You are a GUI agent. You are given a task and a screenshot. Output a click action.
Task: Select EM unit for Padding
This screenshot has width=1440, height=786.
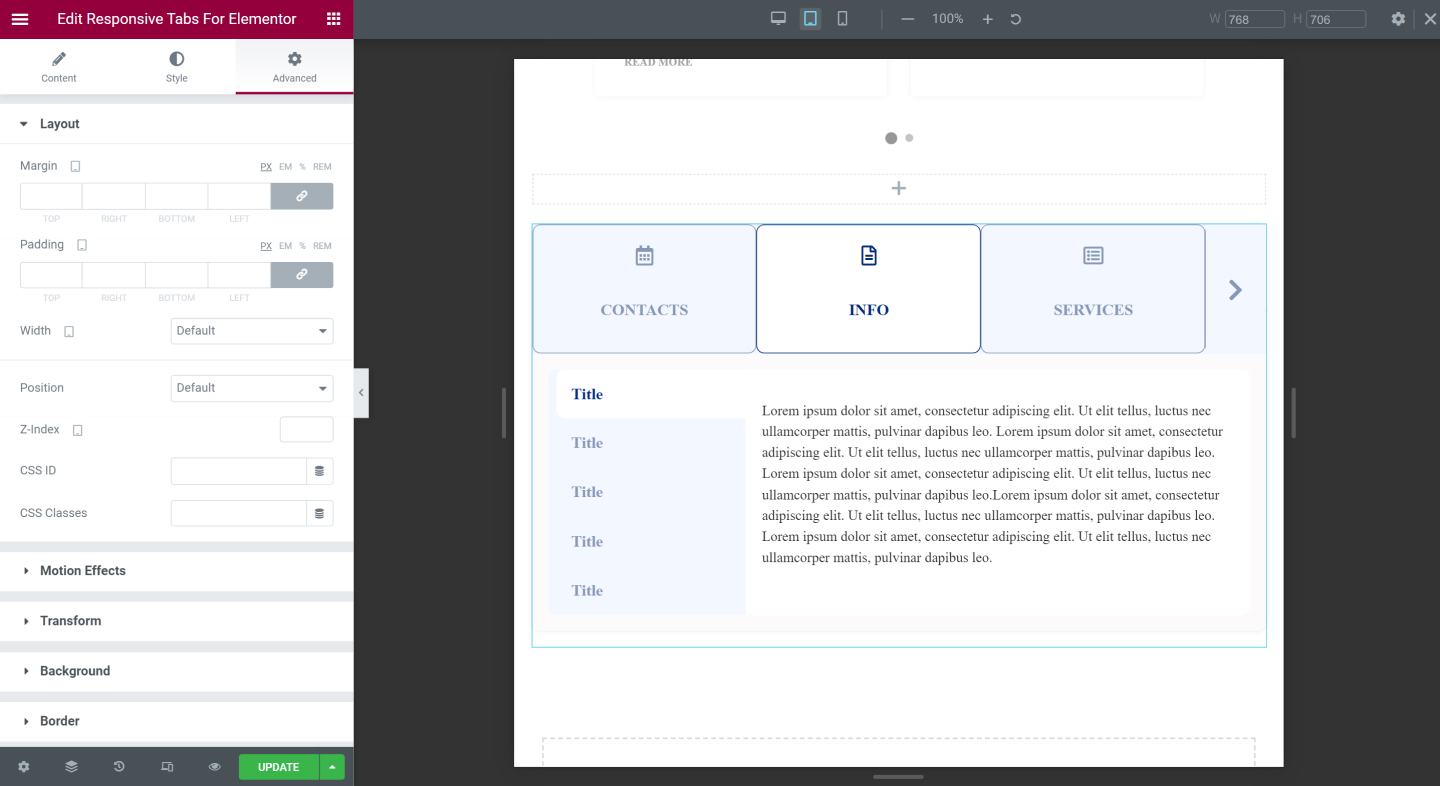point(285,246)
